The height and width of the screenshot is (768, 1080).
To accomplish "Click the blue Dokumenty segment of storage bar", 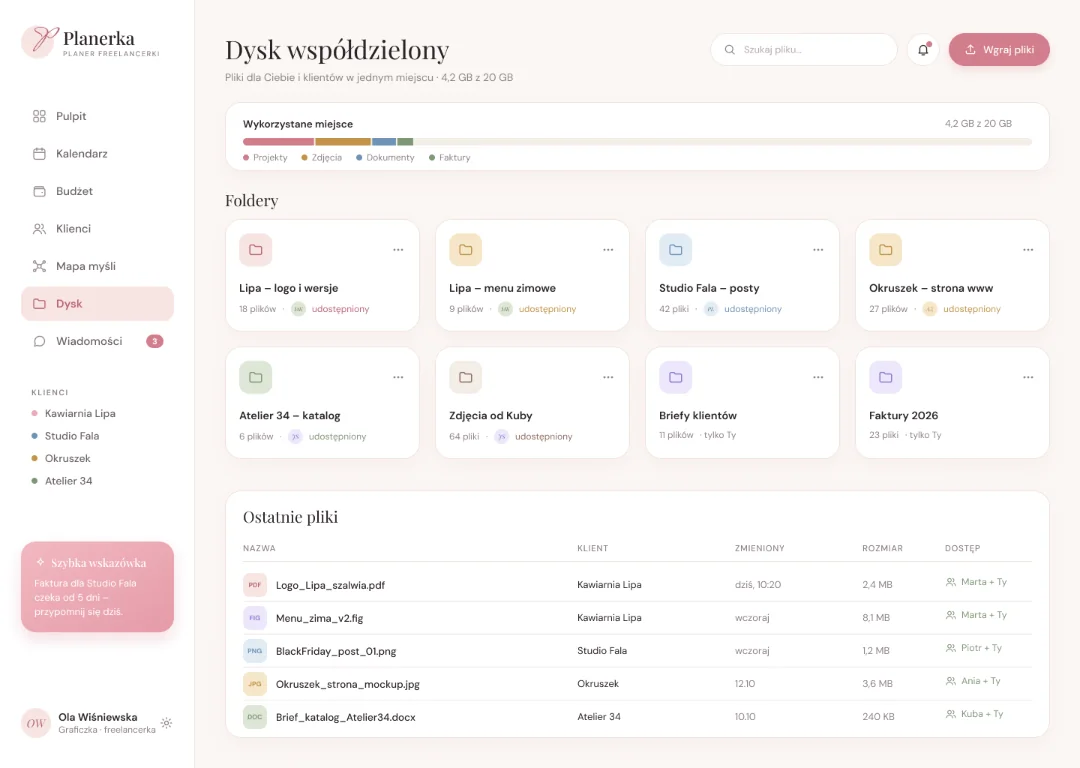I will coord(384,142).
